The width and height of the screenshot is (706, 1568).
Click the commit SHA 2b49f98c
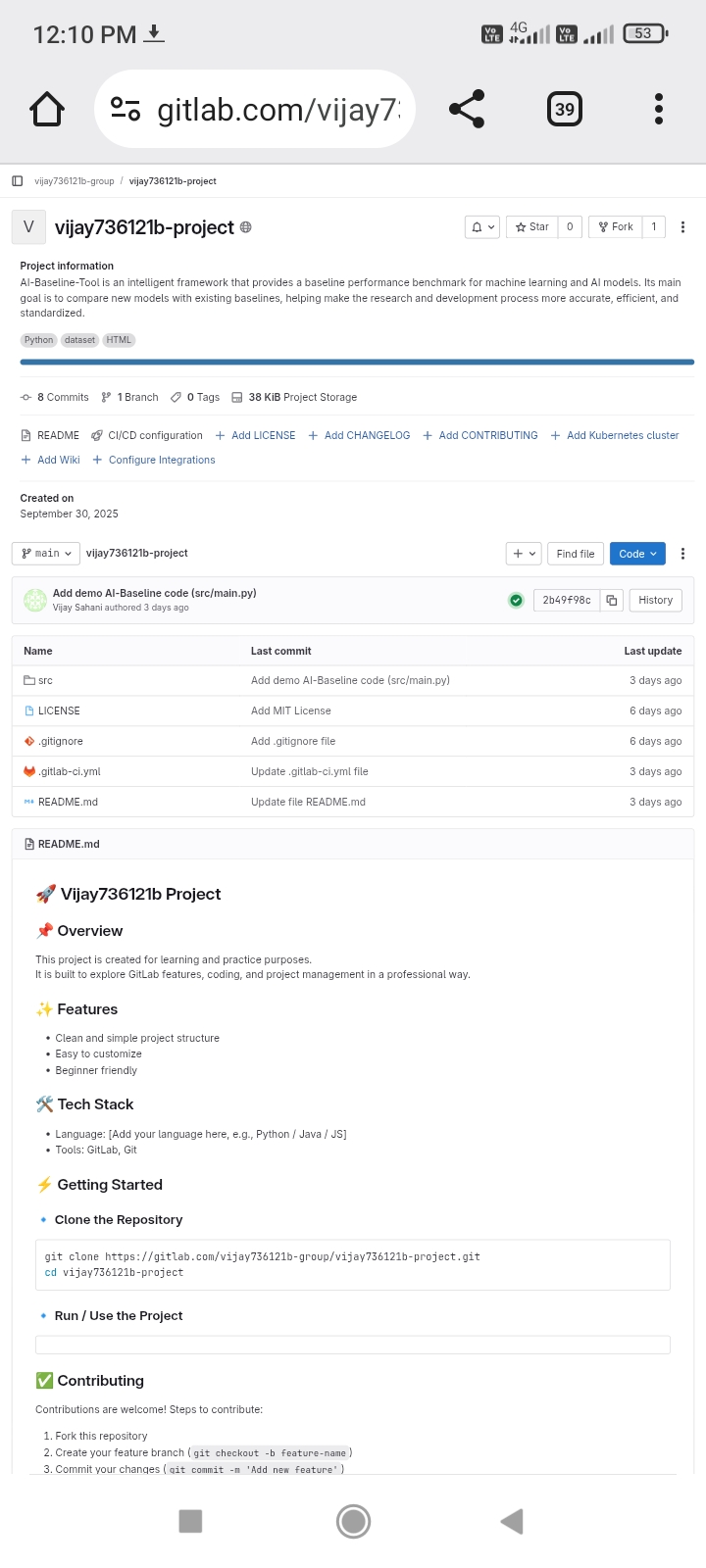(x=567, y=601)
